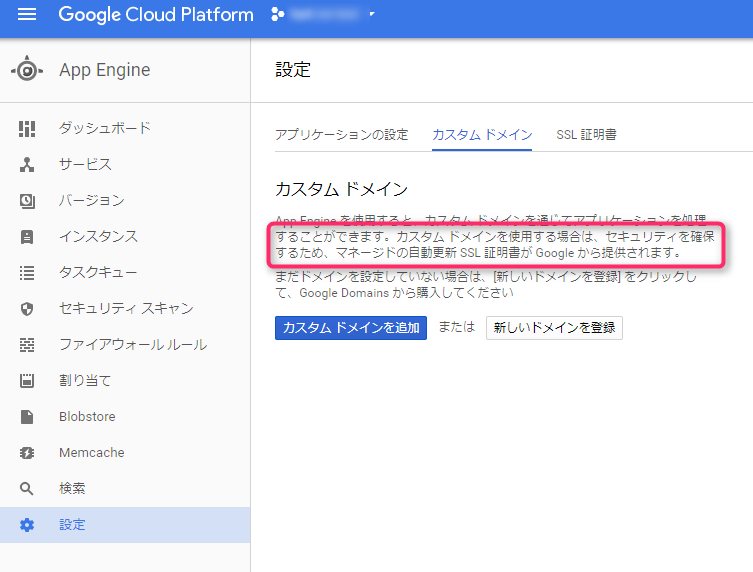Image resolution: width=753 pixels, height=572 pixels.
Task: Click the Google Cloud Platform title
Action: click(156, 14)
